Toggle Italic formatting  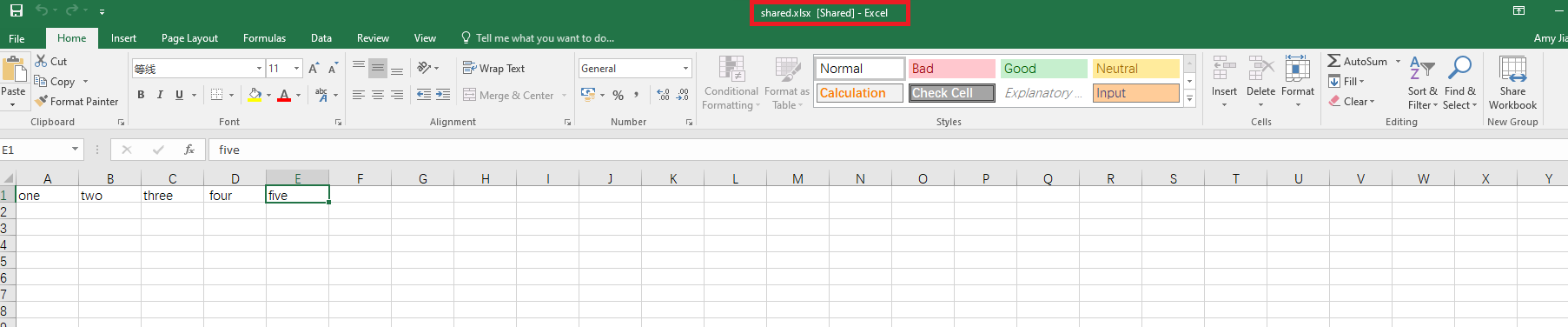click(x=160, y=95)
